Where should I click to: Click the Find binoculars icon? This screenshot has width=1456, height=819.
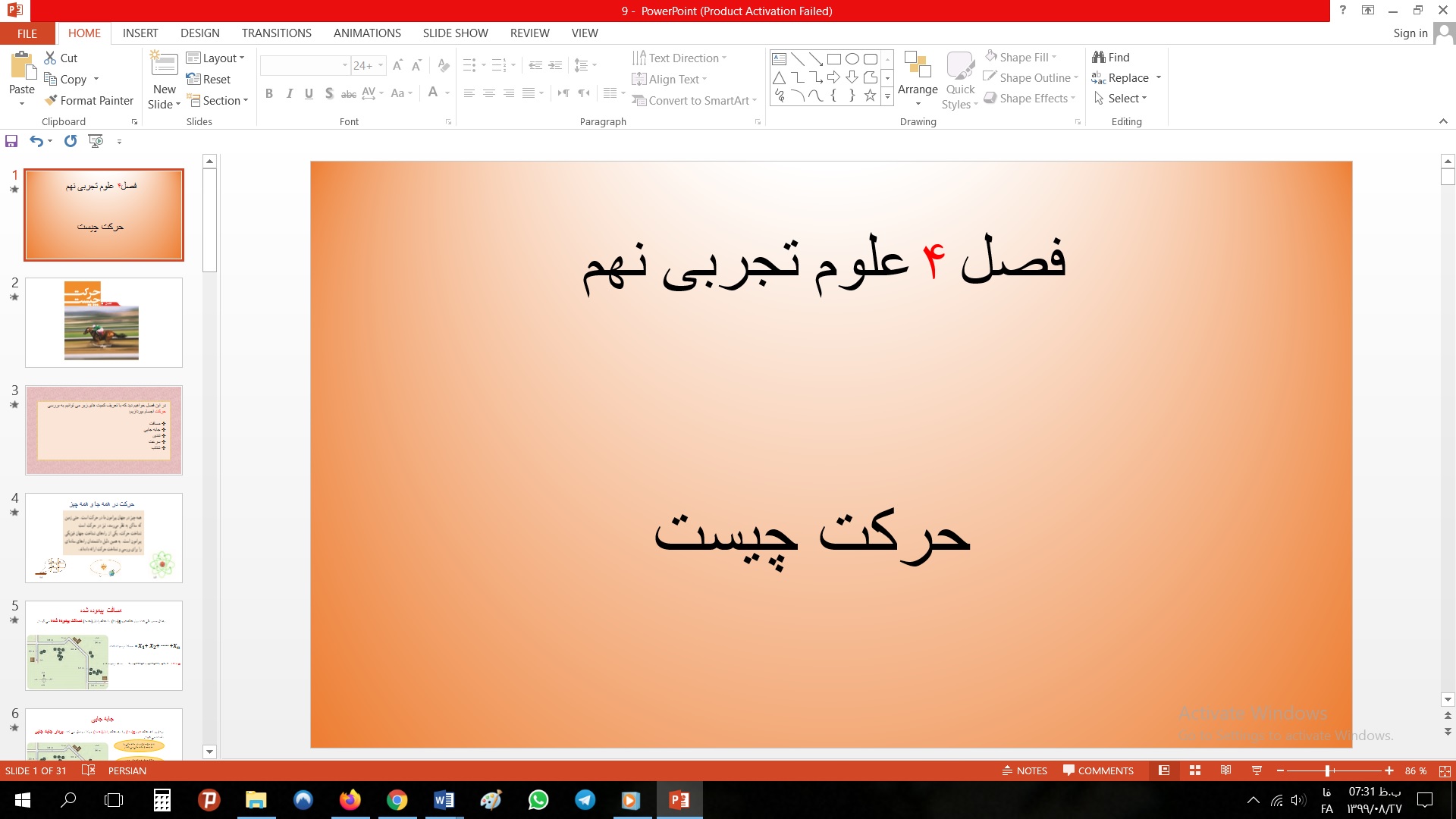[x=1099, y=58]
